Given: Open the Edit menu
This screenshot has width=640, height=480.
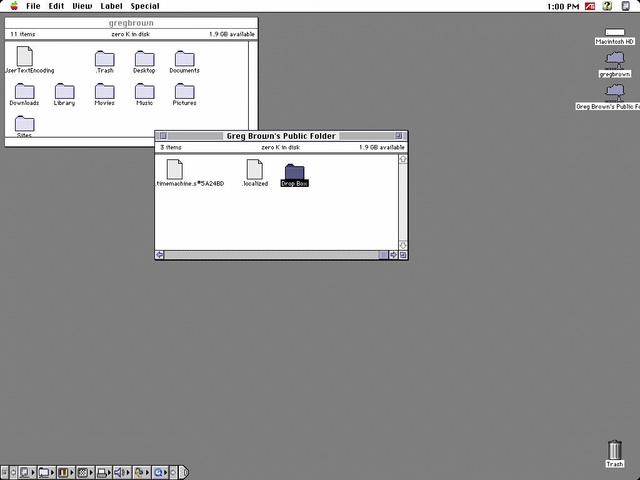Looking at the screenshot, I should point(56,6).
